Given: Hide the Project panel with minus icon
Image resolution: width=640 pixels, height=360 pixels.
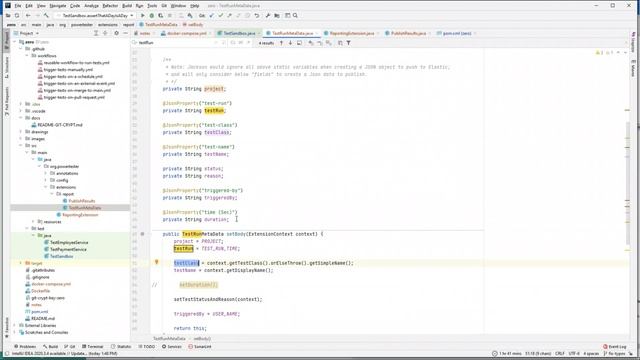Looking at the screenshot, I should point(125,33).
